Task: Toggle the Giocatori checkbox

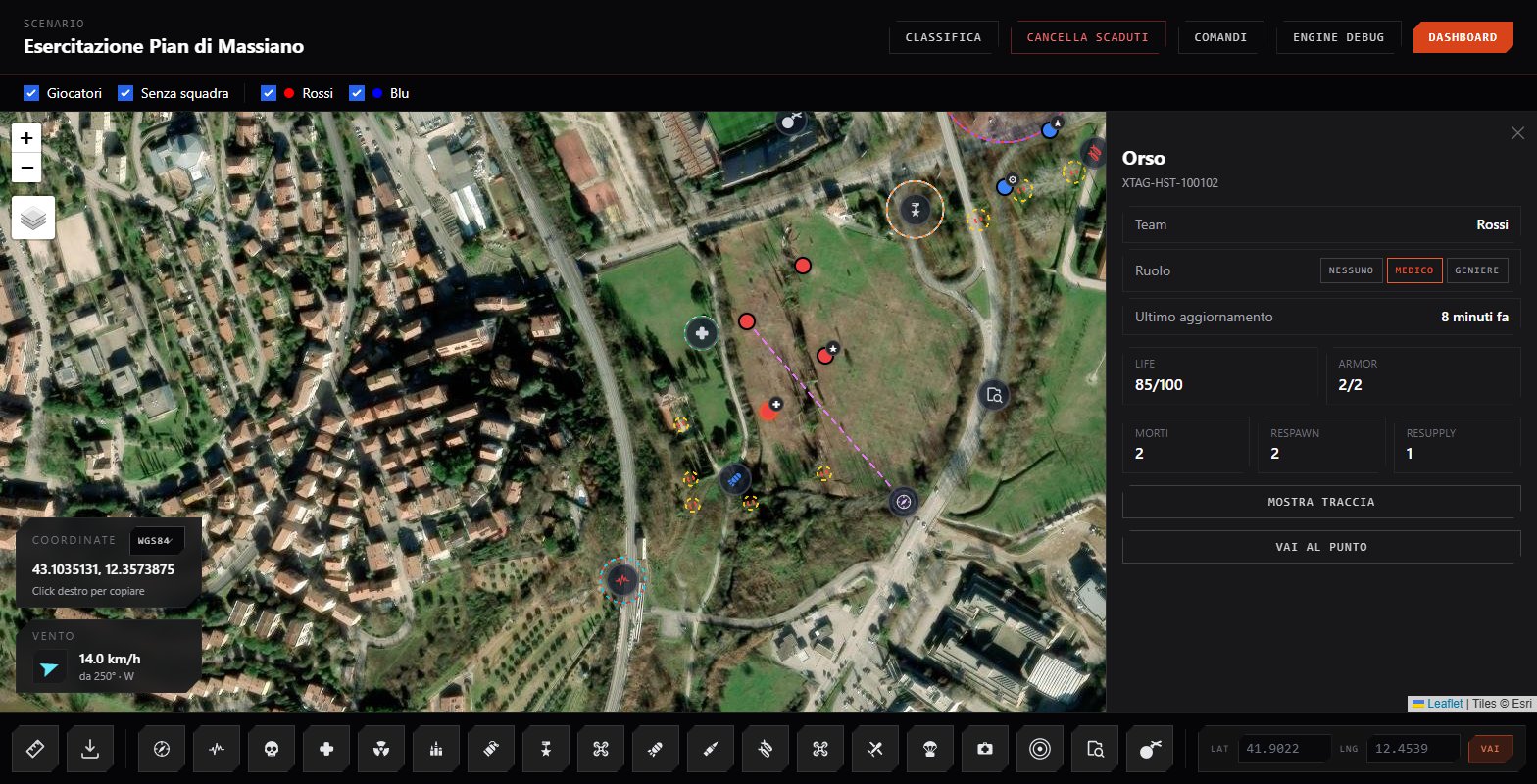Action: [31, 93]
